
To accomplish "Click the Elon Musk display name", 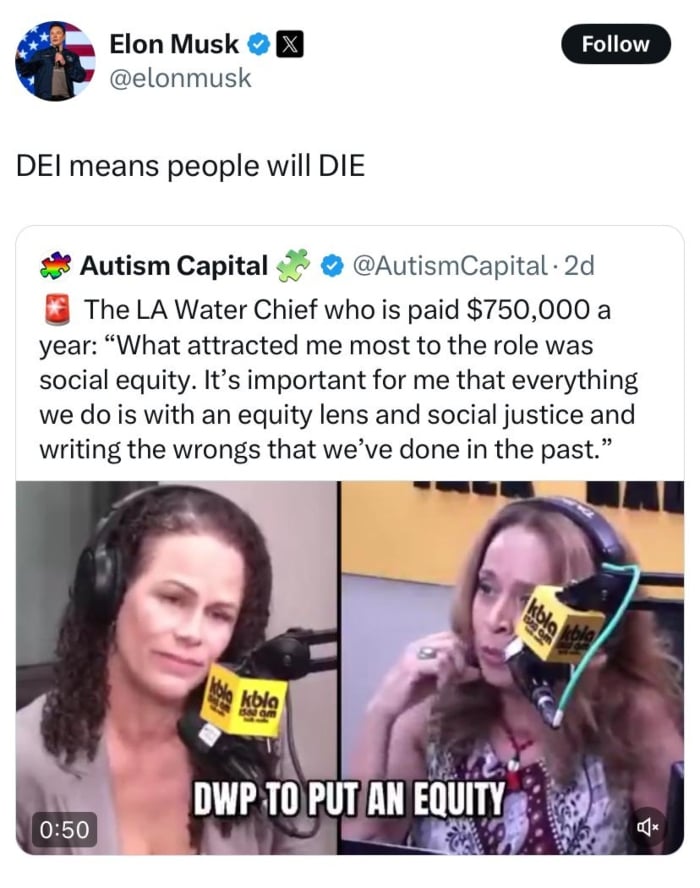I will tap(174, 44).
